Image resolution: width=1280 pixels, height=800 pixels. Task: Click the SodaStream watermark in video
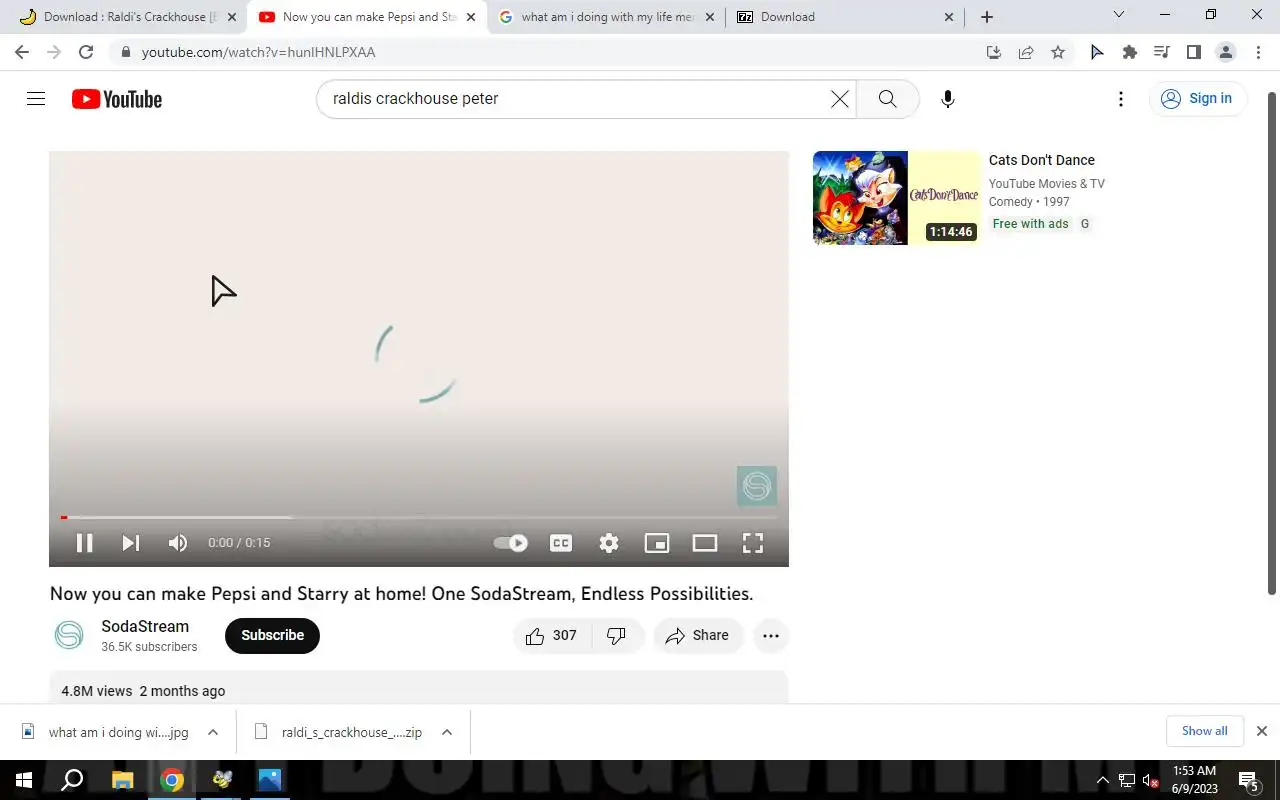tap(757, 486)
